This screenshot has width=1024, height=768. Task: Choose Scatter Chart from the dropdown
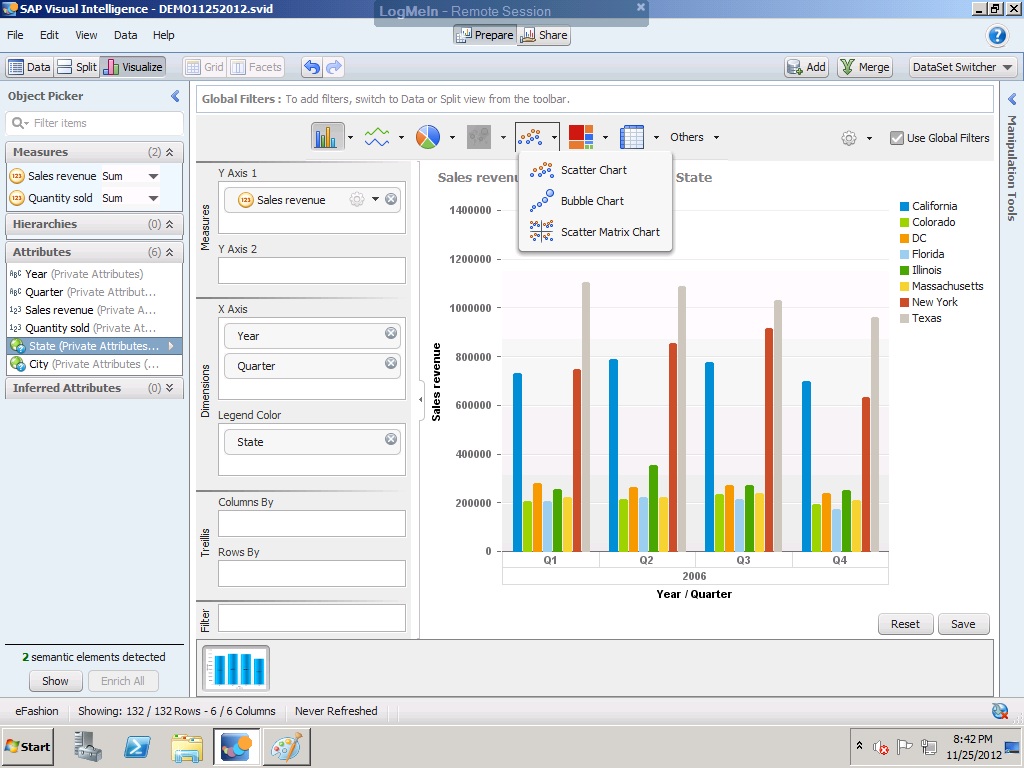pyautogui.click(x=594, y=170)
